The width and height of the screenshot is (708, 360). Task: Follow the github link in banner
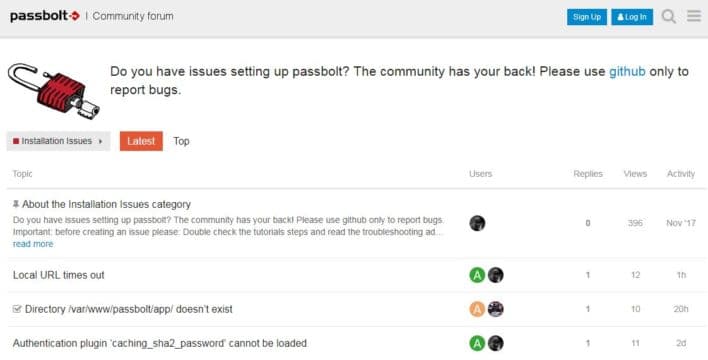627,71
